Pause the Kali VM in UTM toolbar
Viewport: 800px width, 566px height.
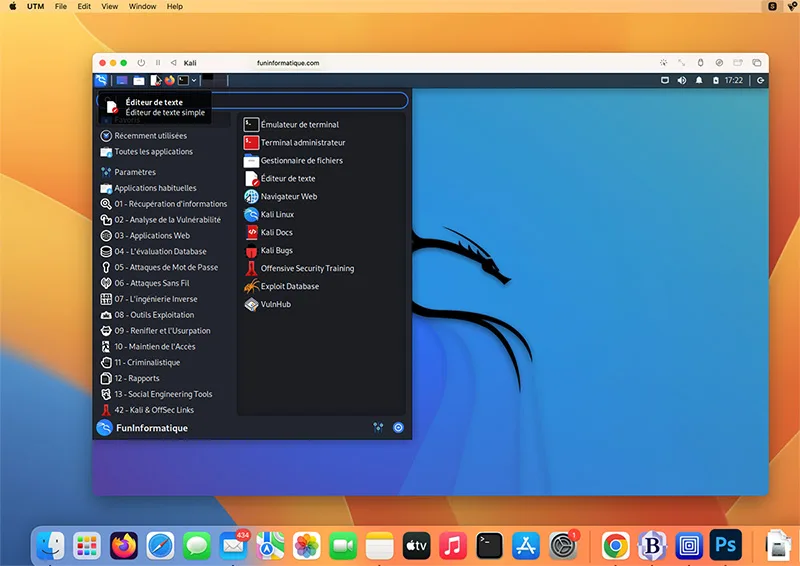click(158, 63)
